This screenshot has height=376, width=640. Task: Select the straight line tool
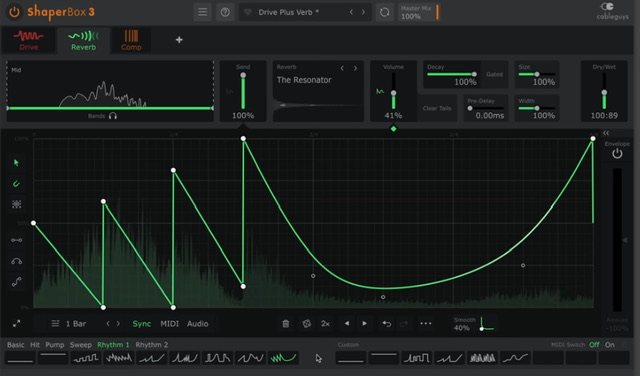pos(16,240)
